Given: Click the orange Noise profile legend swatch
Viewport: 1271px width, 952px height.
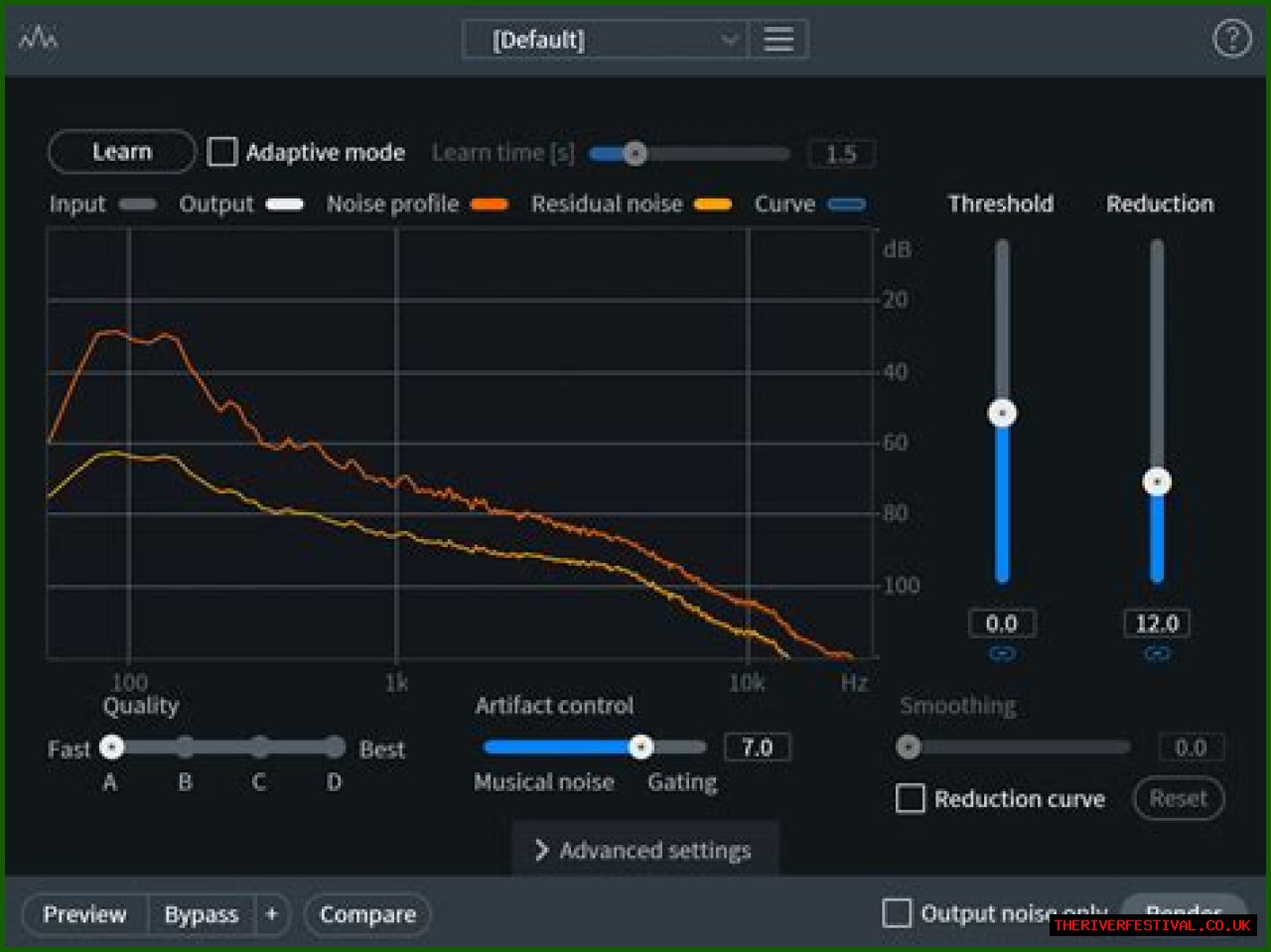Looking at the screenshot, I should coord(489,204).
